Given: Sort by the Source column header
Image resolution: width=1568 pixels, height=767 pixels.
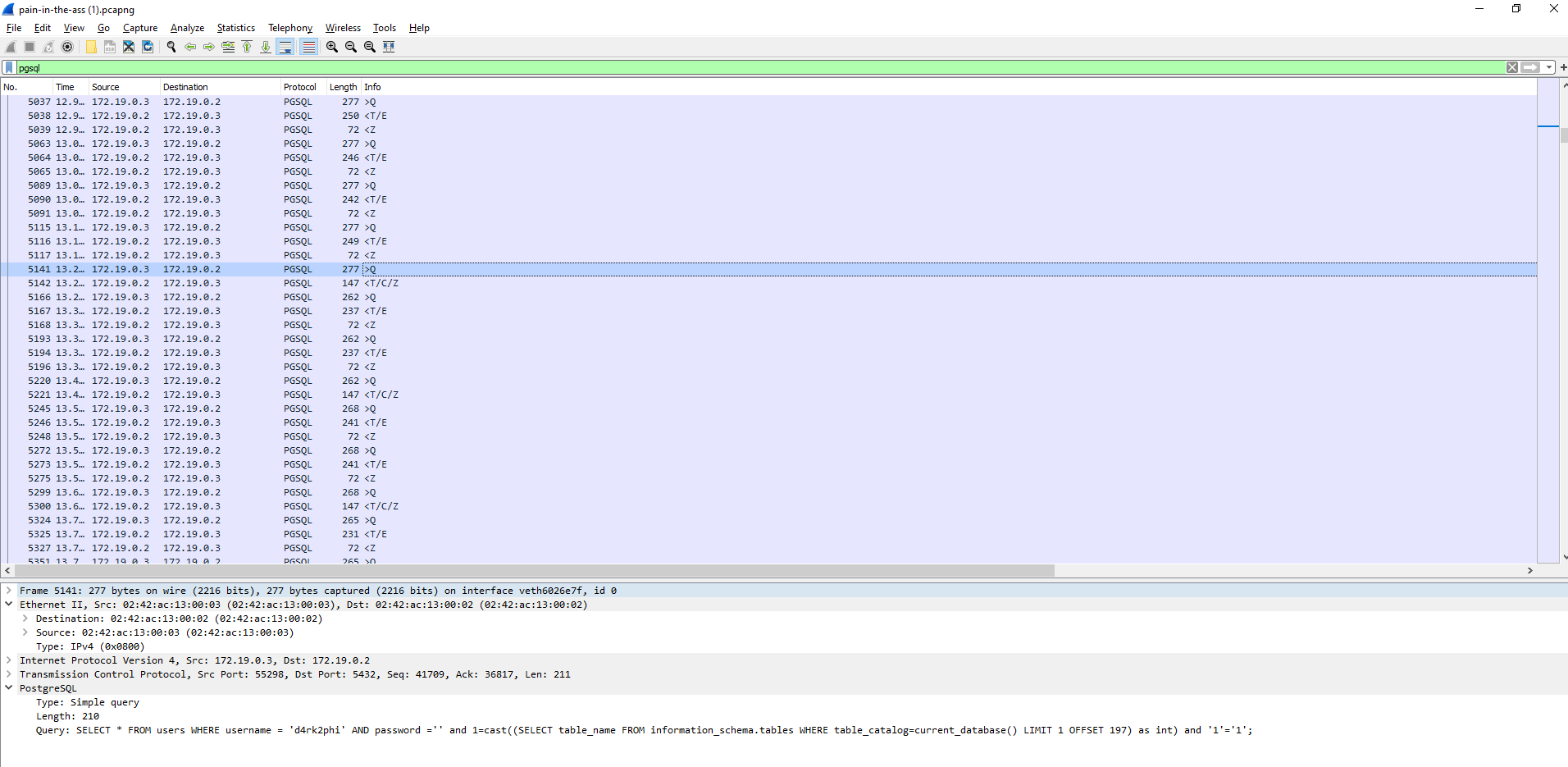Looking at the screenshot, I should tap(124, 87).
